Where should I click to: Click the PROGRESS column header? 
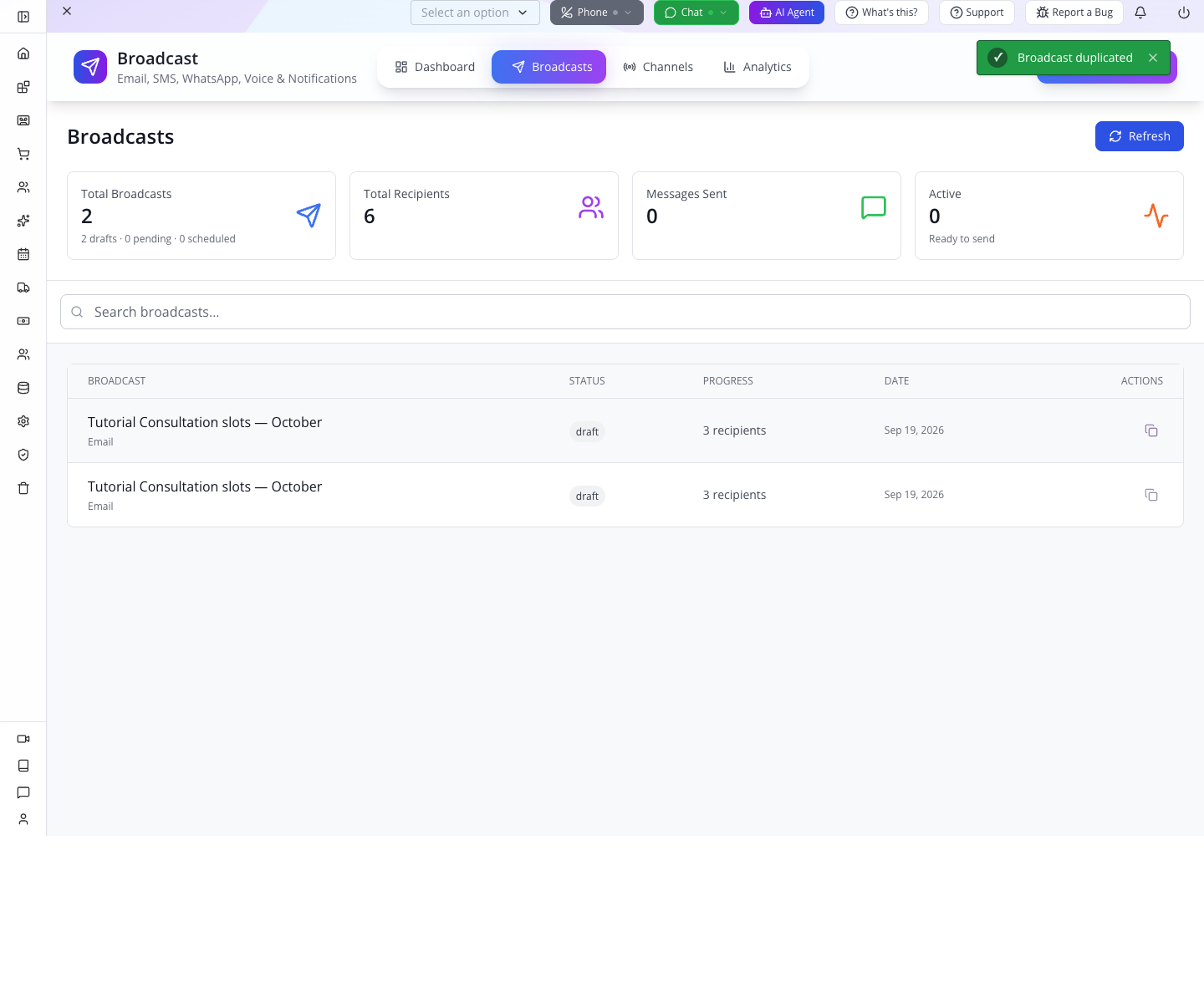click(727, 381)
